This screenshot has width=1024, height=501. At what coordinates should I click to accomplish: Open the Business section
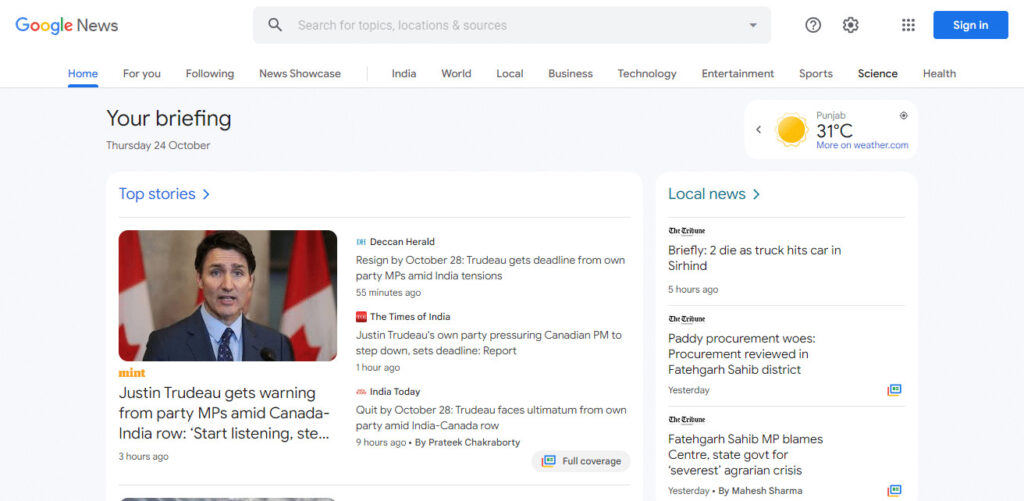click(570, 74)
